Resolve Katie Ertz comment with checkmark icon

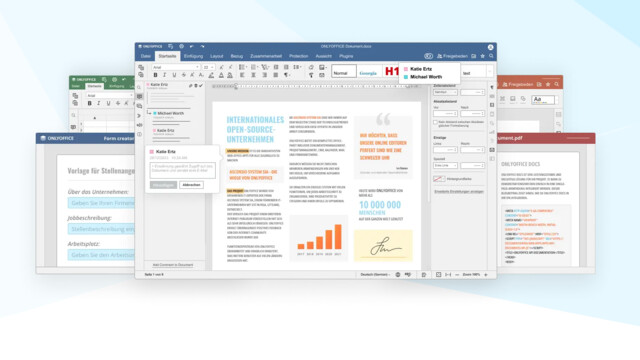(201, 86)
